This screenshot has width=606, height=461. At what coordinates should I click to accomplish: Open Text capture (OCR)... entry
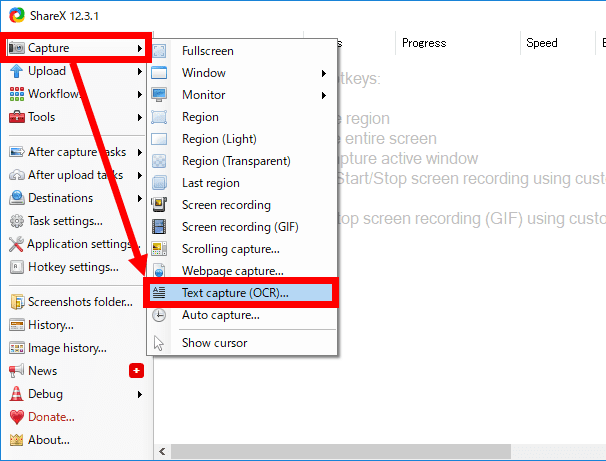pyautogui.click(x=242, y=293)
